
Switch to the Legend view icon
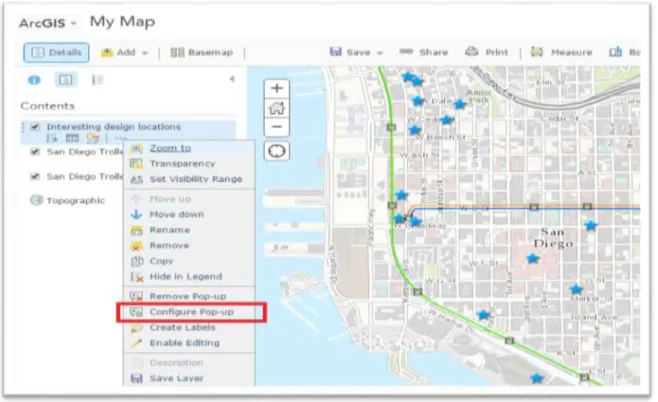[97, 80]
